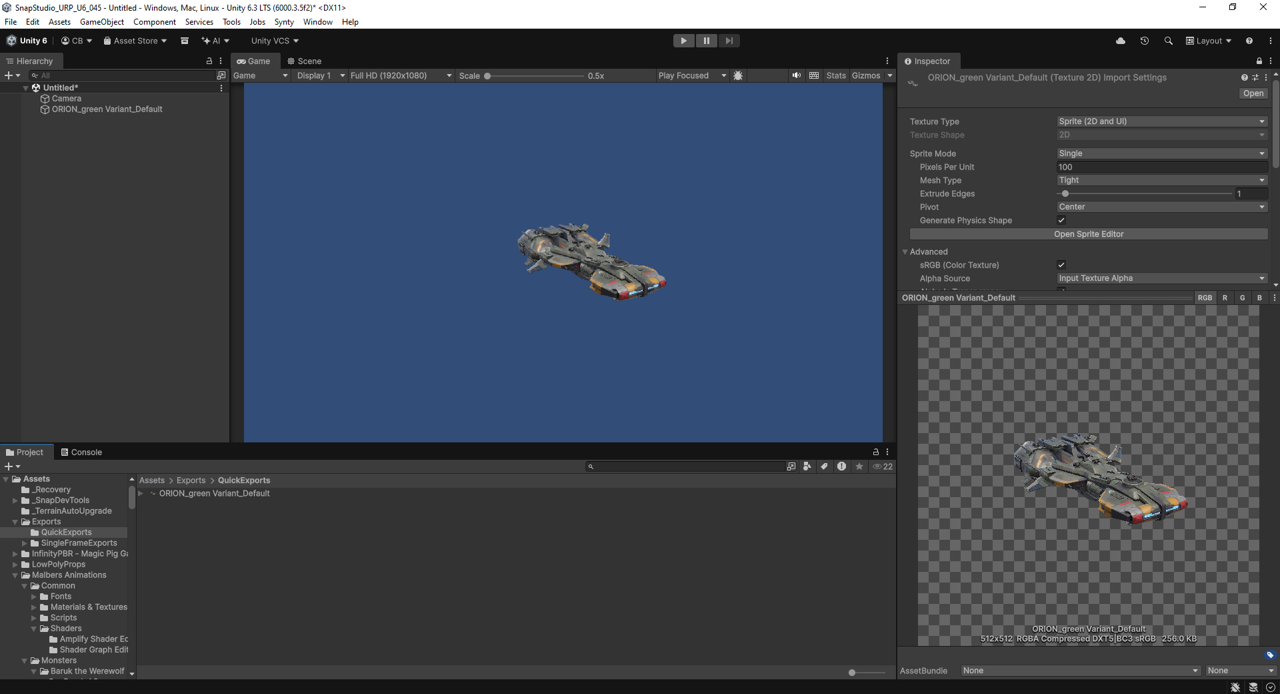Show only B channel in preview

1259,298
